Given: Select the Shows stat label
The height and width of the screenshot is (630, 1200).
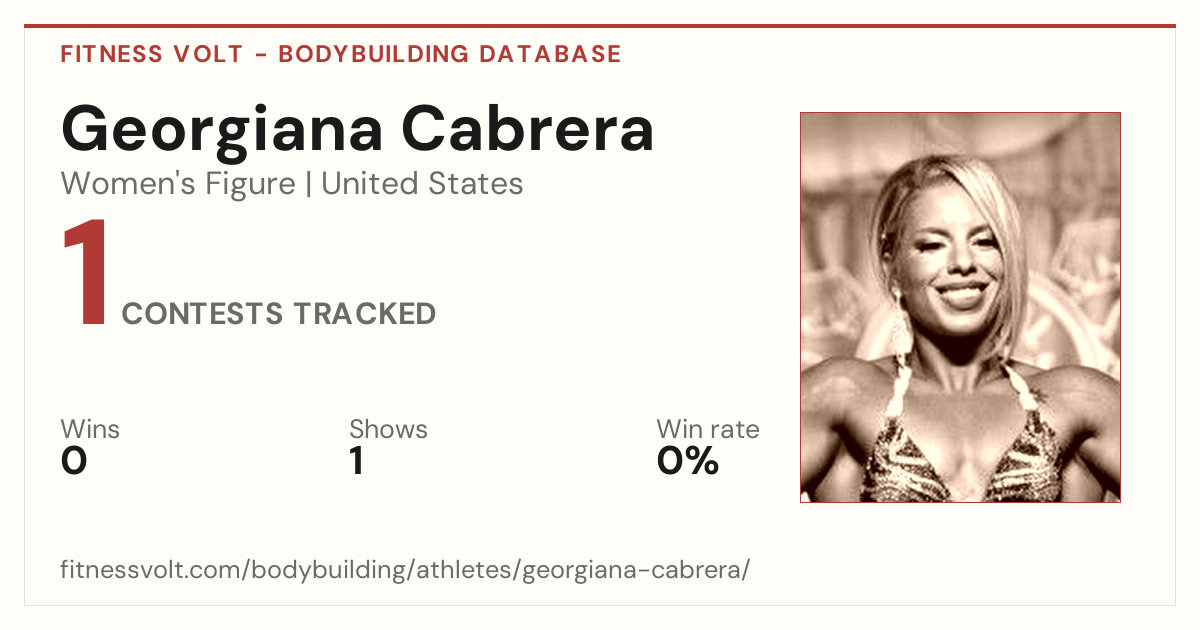Looking at the screenshot, I should coord(388,429).
